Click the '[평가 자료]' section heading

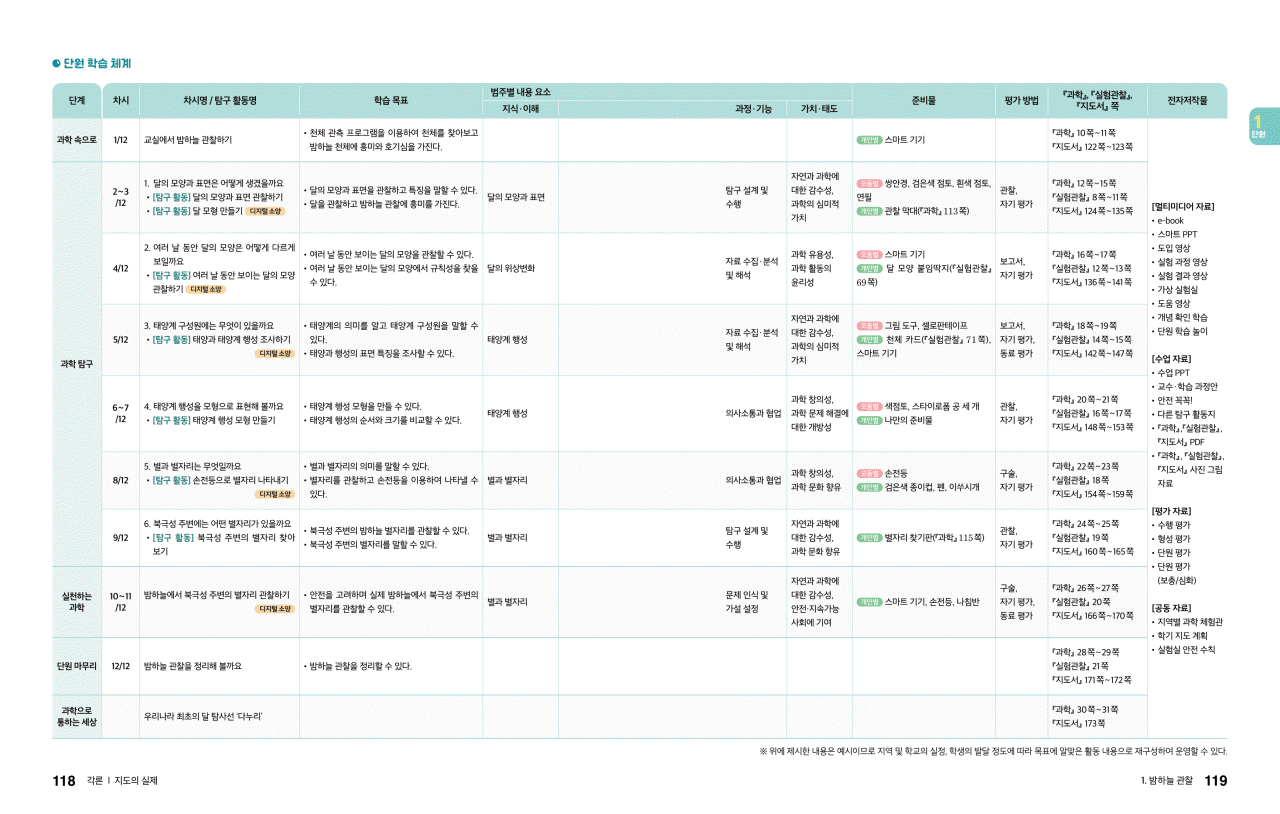(1171, 511)
